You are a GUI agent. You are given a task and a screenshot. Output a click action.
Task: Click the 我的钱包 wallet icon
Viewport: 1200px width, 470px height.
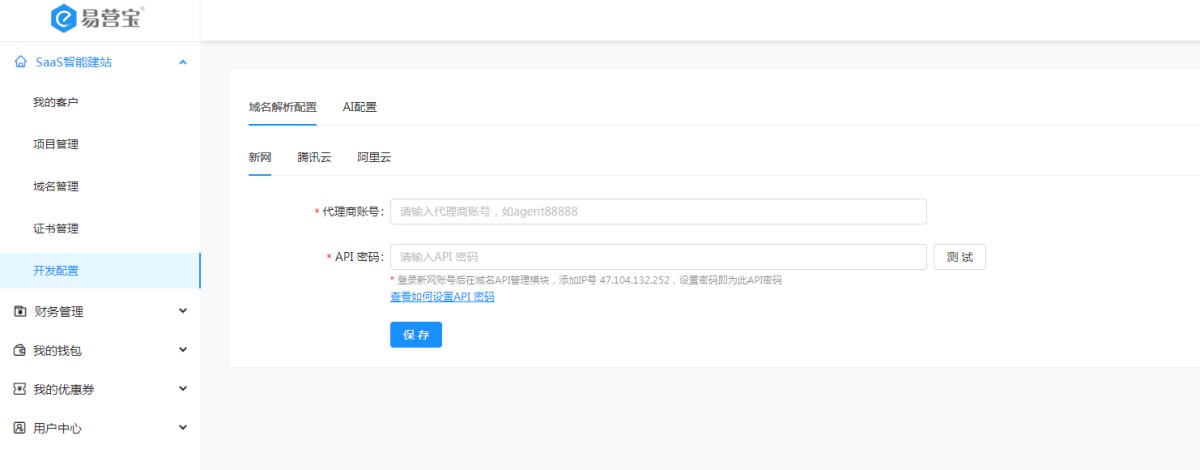pyautogui.click(x=19, y=350)
